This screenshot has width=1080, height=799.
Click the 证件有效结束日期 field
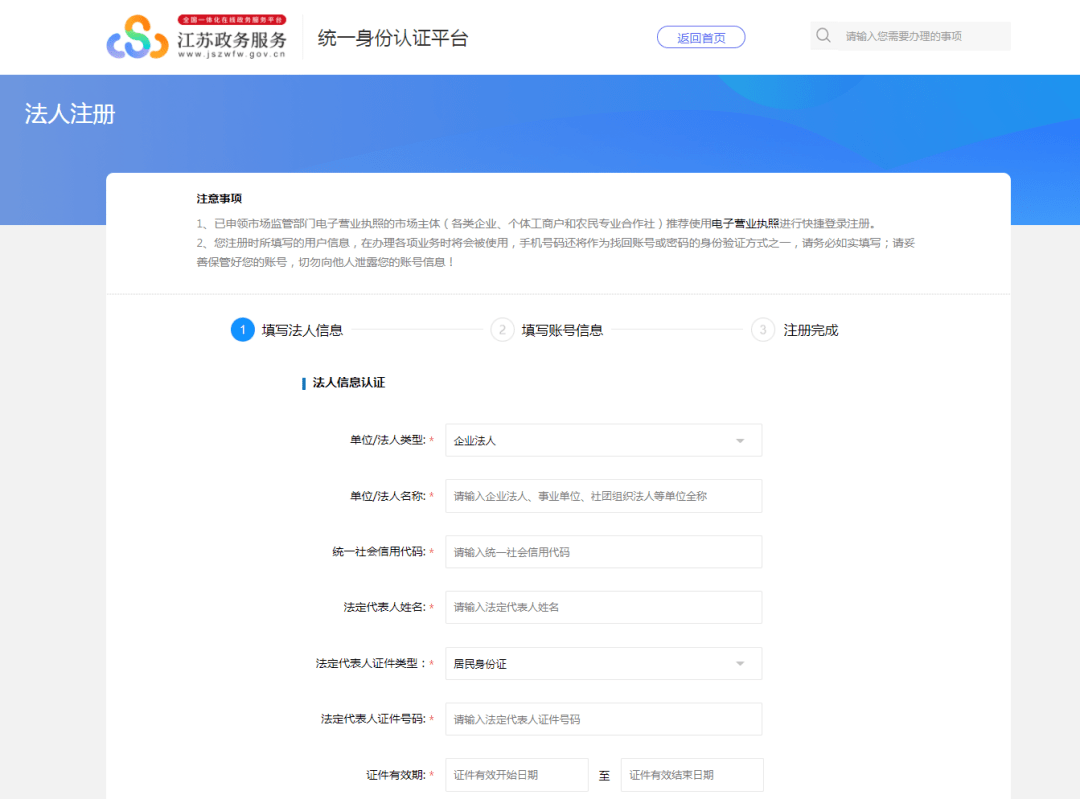pos(692,775)
